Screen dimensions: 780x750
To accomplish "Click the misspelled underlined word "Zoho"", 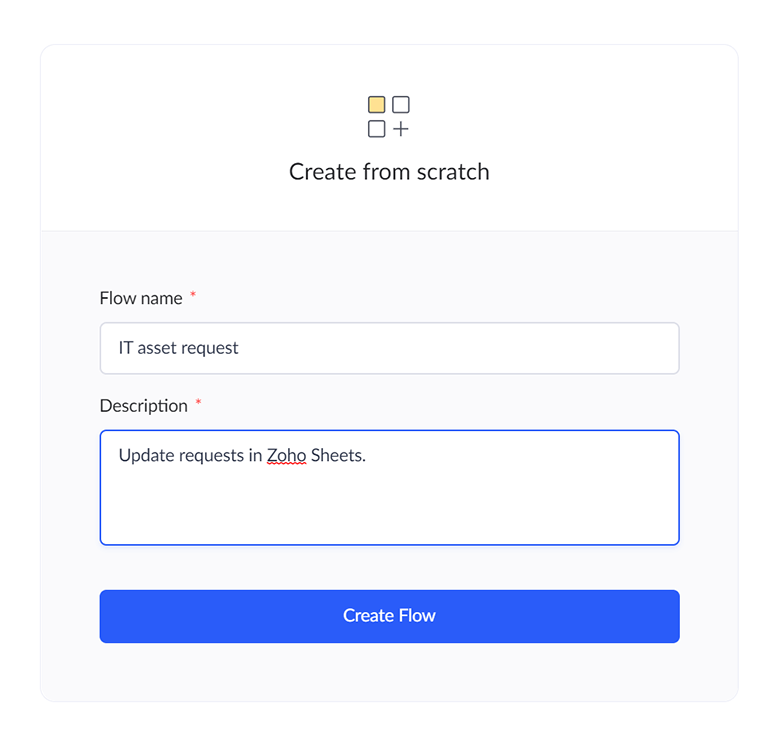I will (x=287, y=456).
